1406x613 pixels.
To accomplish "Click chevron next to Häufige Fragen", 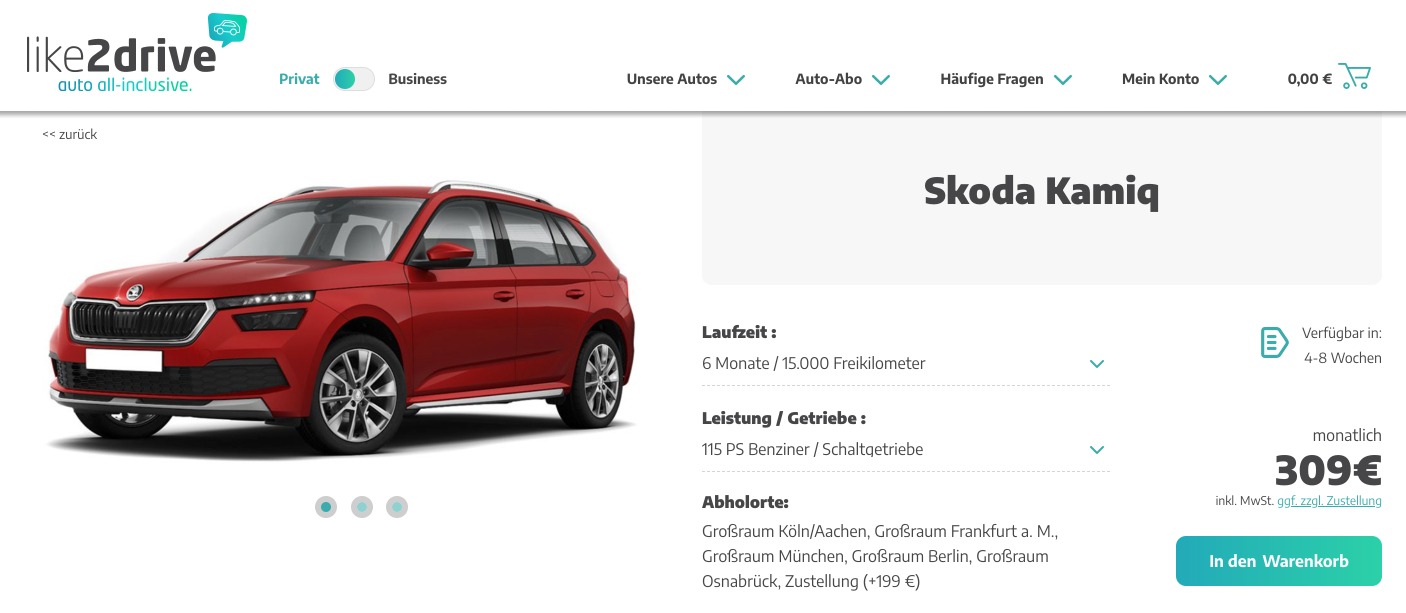I will click(1062, 80).
